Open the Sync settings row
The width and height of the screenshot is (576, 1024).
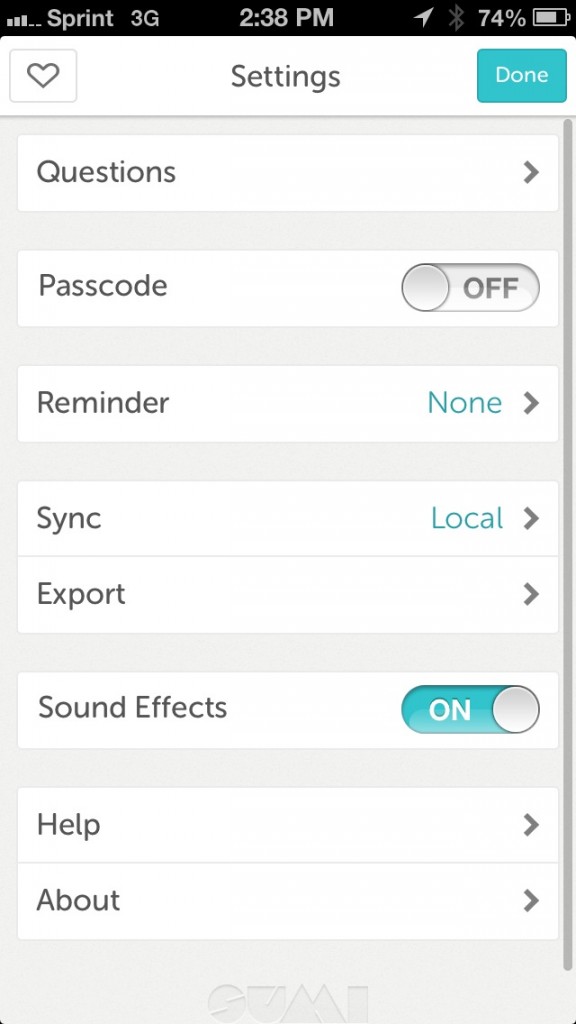coord(287,519)
